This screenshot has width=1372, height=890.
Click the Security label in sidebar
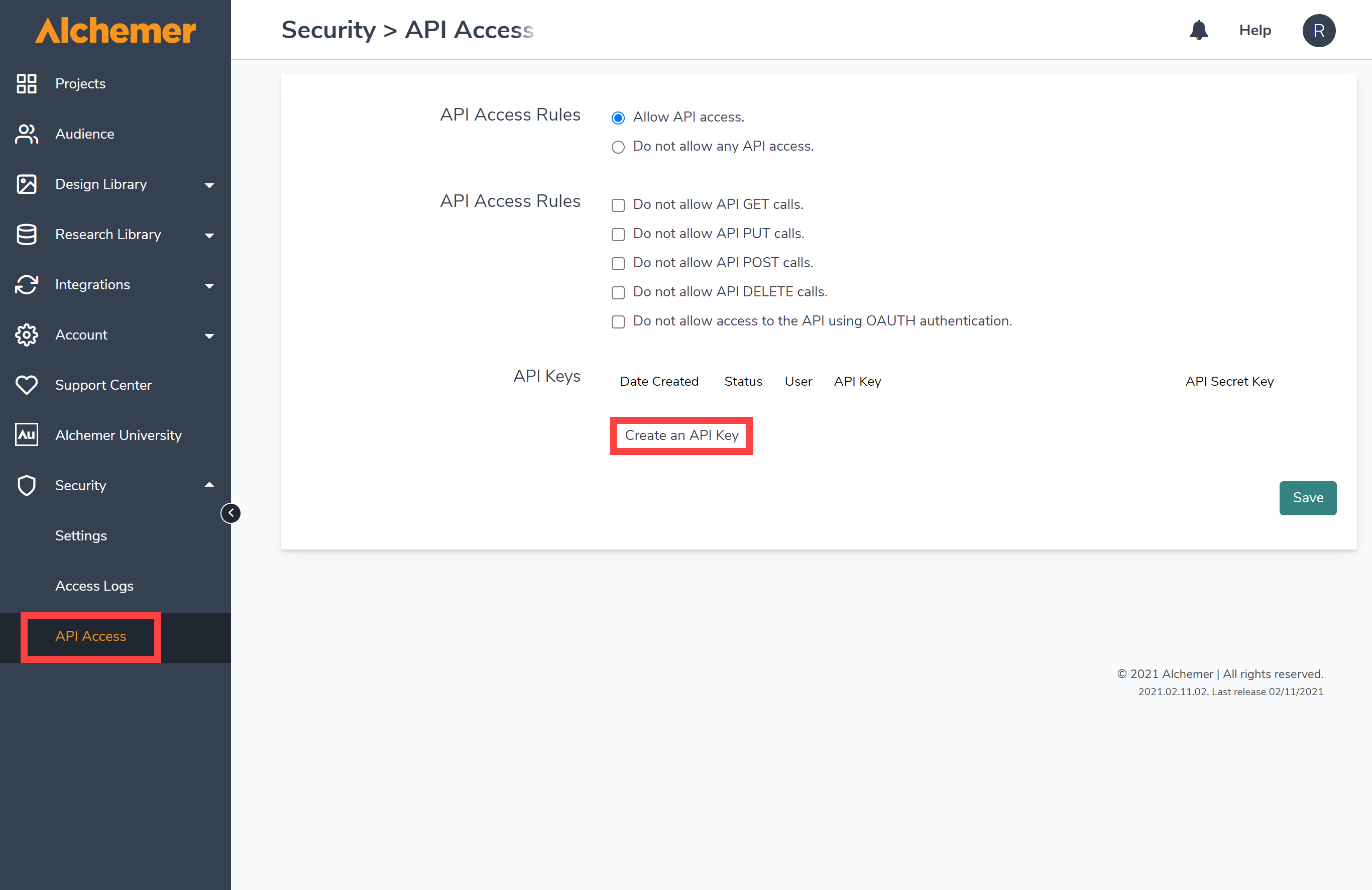[81, 485]
